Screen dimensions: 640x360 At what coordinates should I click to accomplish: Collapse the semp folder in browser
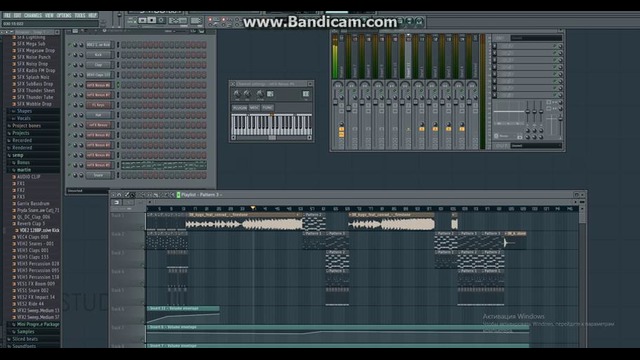tap(17, 155)
